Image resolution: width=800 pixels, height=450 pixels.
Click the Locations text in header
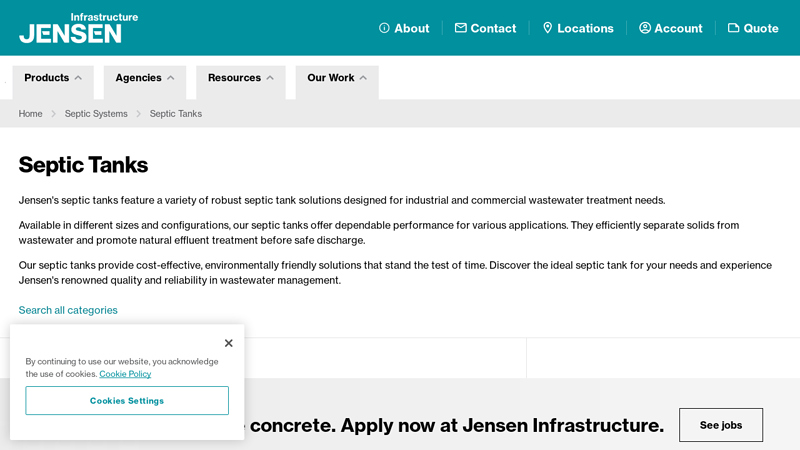(x=585, y=28)
